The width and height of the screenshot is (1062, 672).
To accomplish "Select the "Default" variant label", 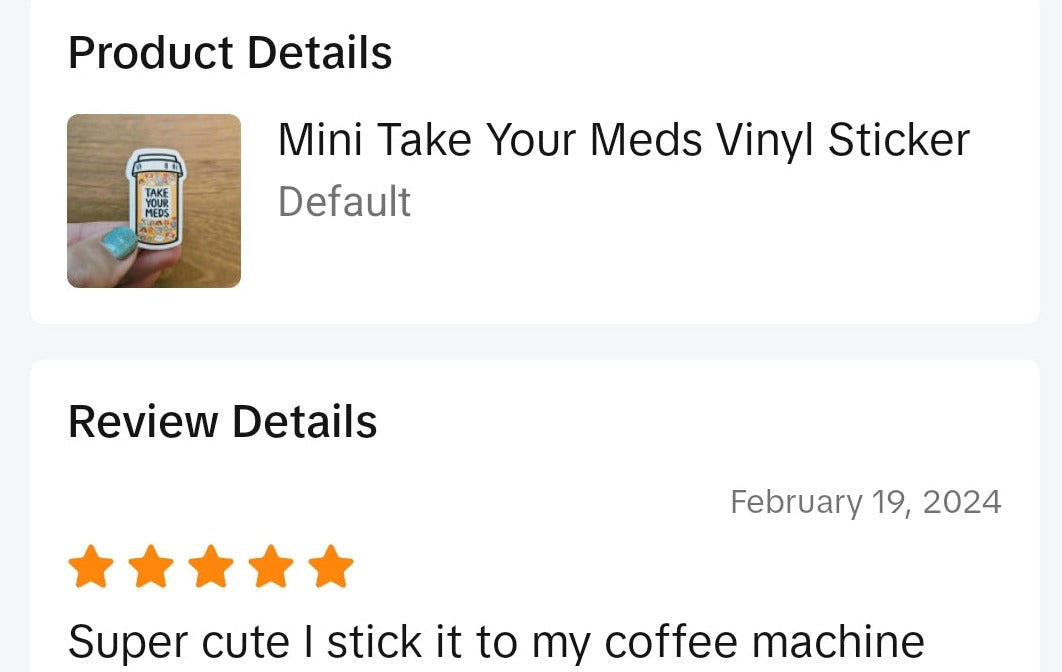I will point(344,202).
